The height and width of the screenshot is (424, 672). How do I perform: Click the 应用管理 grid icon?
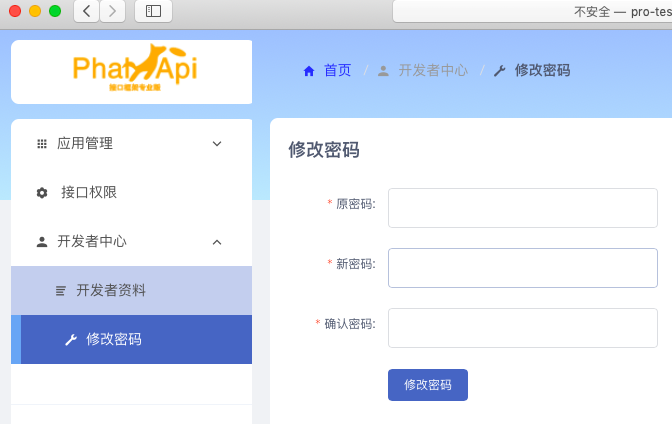42,144
